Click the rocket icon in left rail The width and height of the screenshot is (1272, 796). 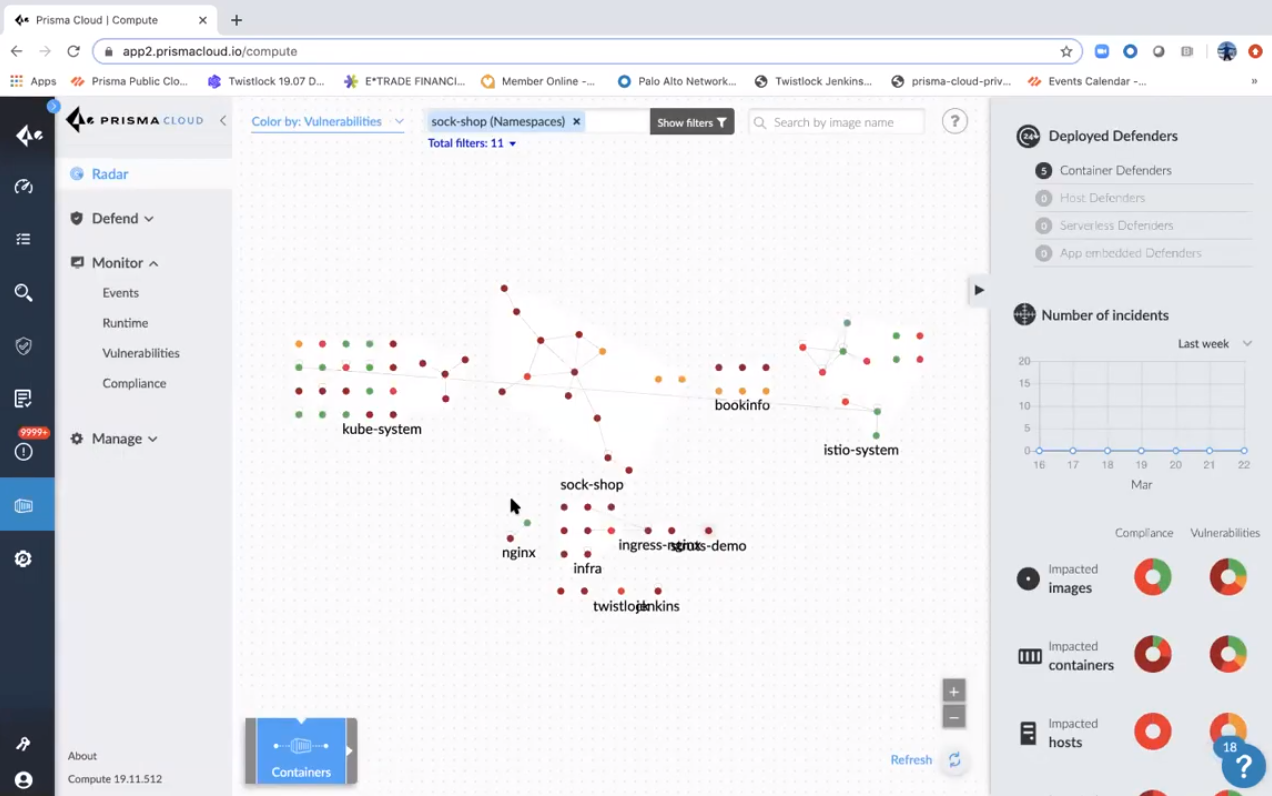click(x=24, y=744)
